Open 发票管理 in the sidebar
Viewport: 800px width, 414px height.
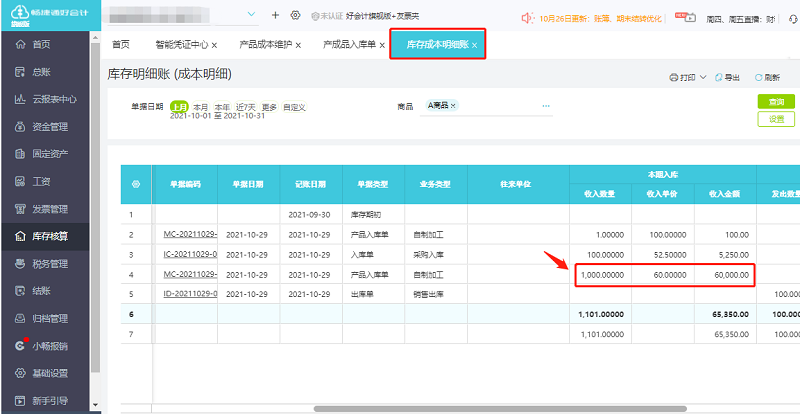pos(49,209)
